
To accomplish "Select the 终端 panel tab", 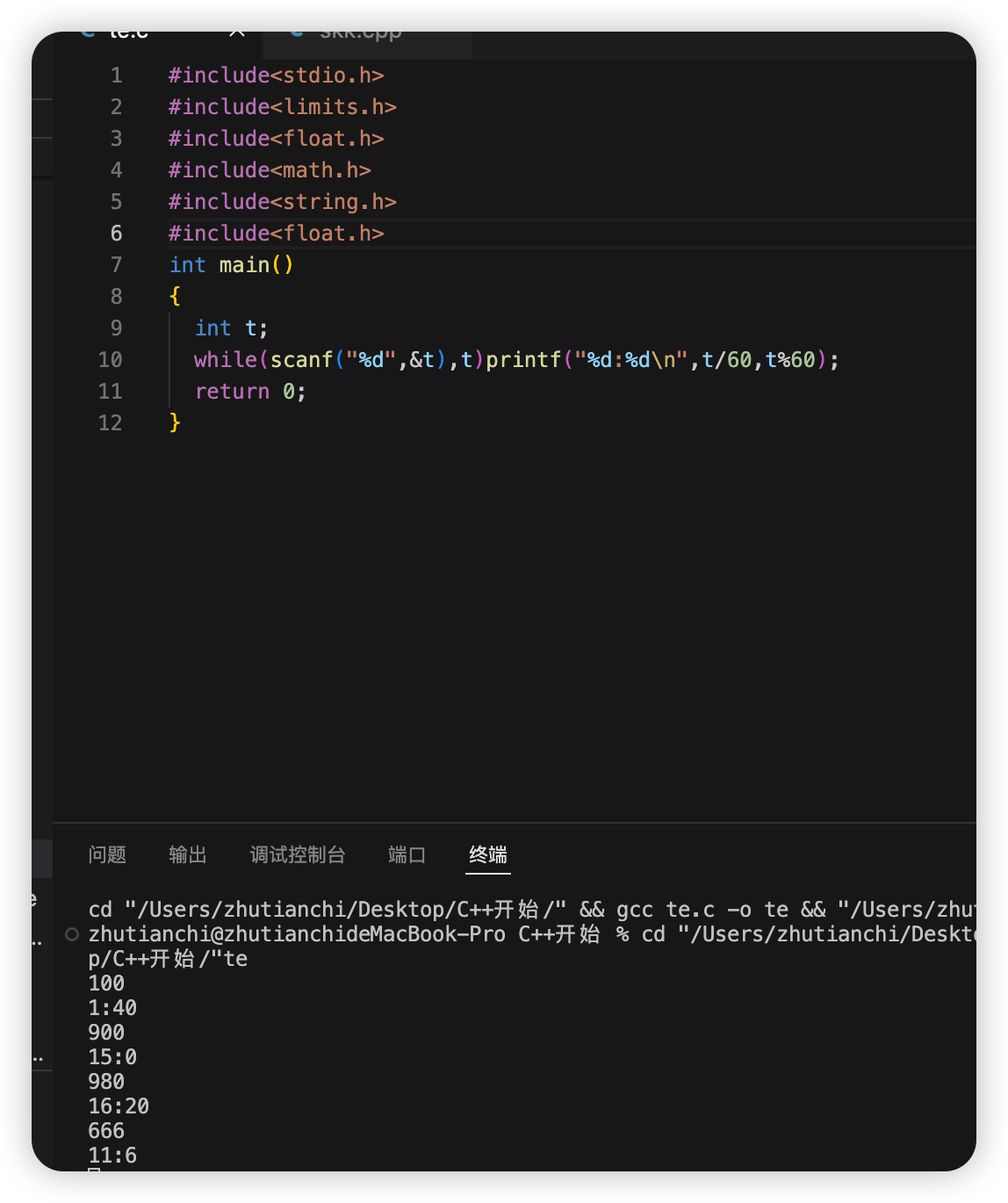I will coord(488,854).
